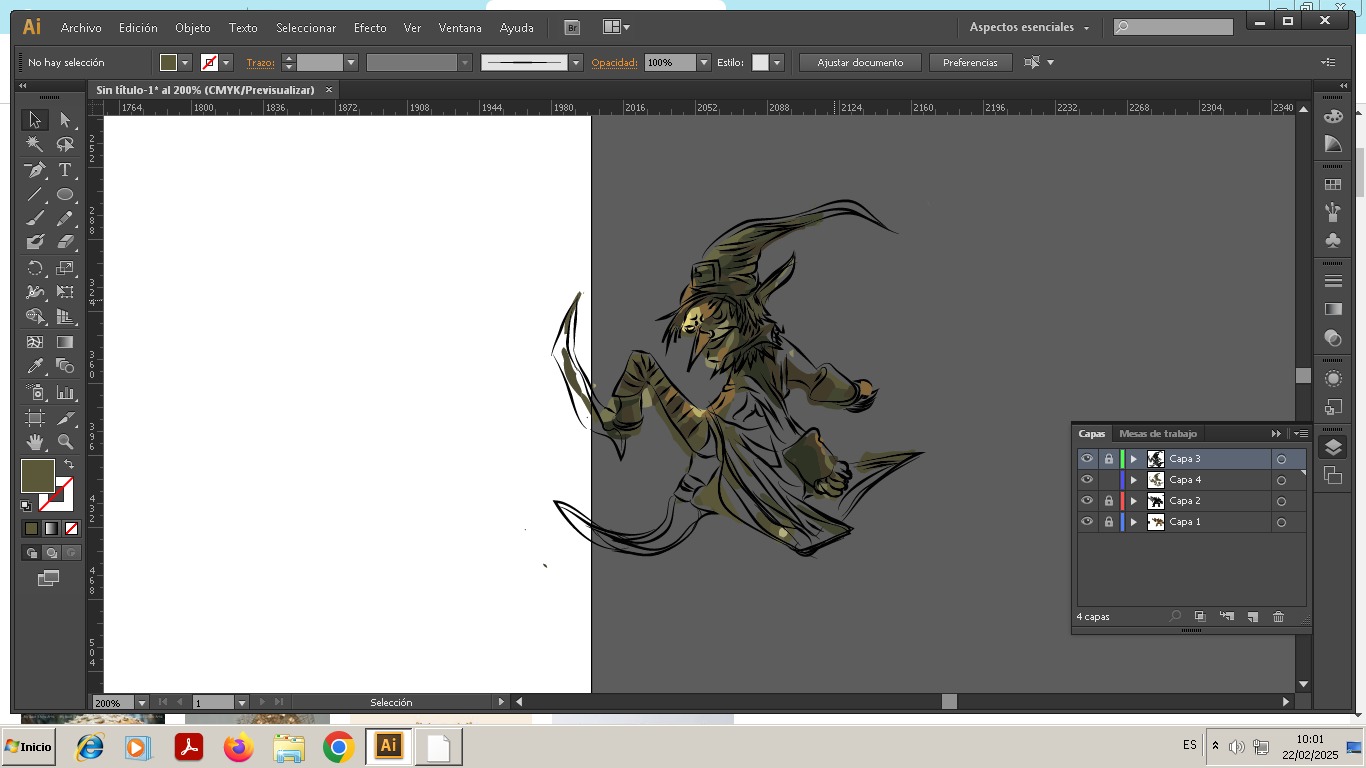This screenshot has width=1366, height=768.
Task: Select the Magic Wand tool
Action: tap(35, 145)
